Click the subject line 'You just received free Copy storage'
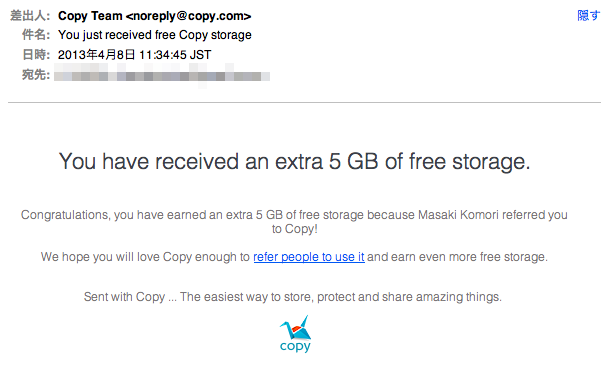Image resolution: width=607 pixels, height=372 pixels. [155, 35]
